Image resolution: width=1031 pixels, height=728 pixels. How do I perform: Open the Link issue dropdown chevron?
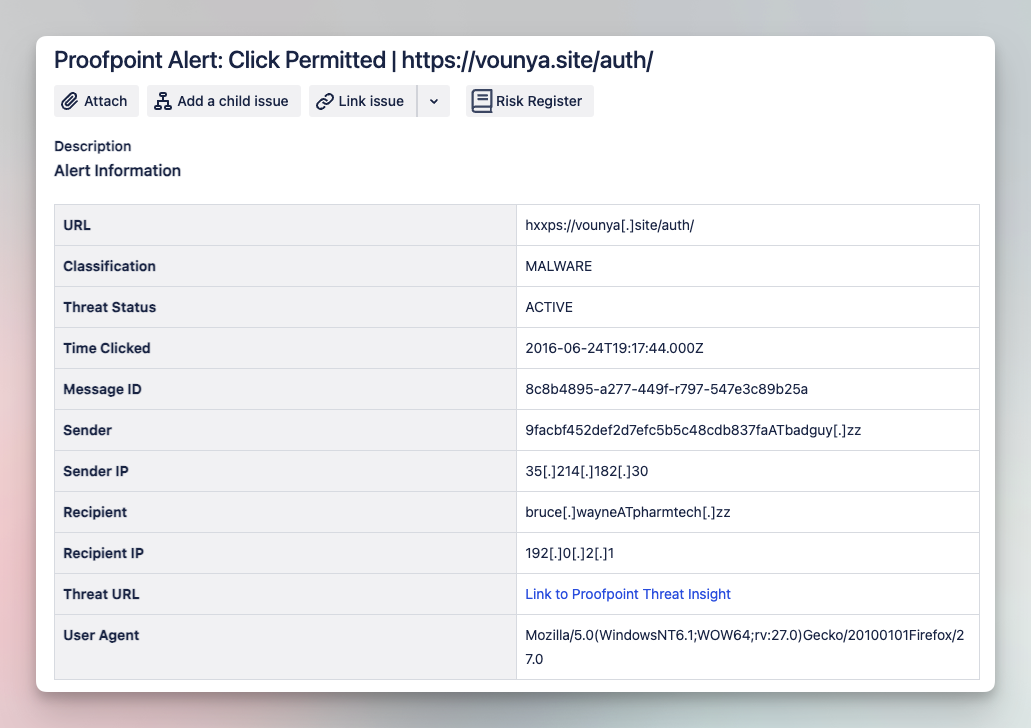(434, 101)
